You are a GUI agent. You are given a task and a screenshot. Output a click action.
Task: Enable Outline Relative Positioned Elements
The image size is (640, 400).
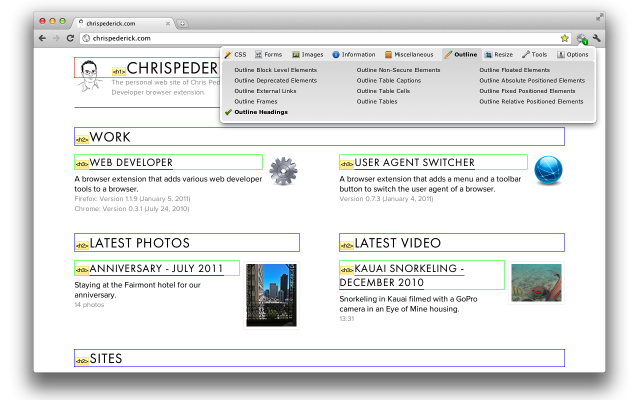[531, 102]
